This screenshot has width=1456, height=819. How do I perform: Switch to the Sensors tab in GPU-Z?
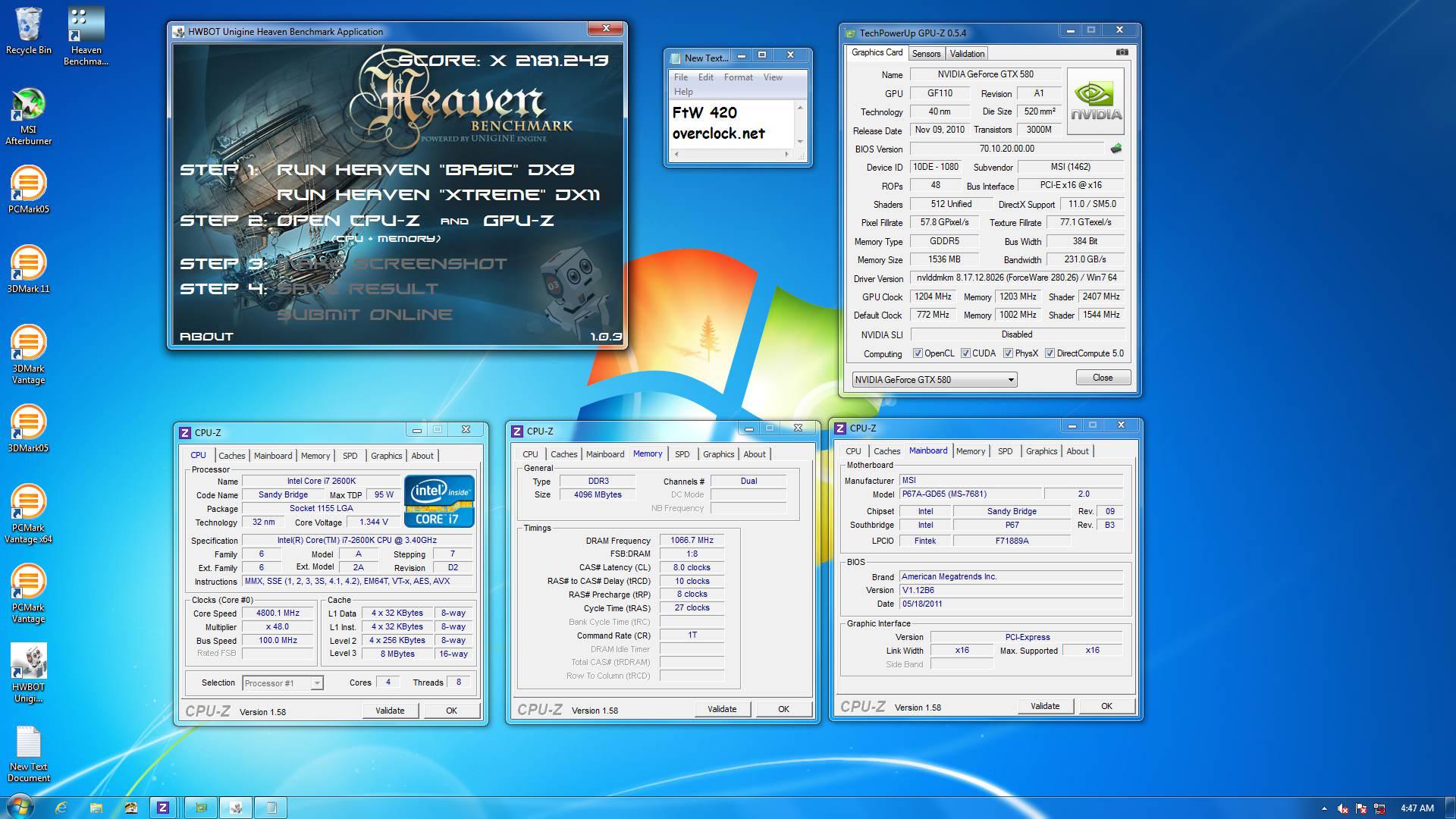pyautogui.click(x=926, y=54)
